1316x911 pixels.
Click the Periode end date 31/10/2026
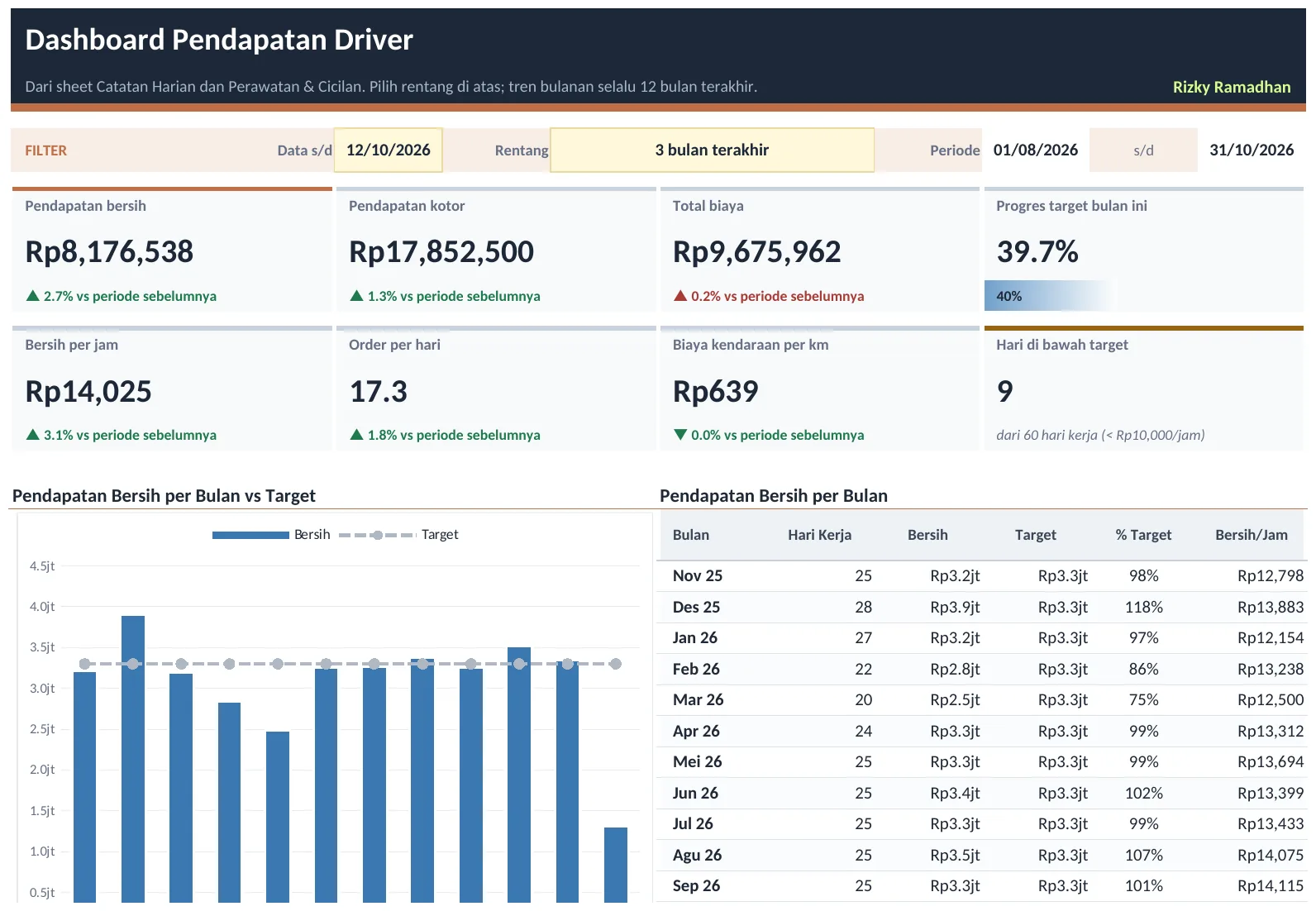coord(1252,150)
